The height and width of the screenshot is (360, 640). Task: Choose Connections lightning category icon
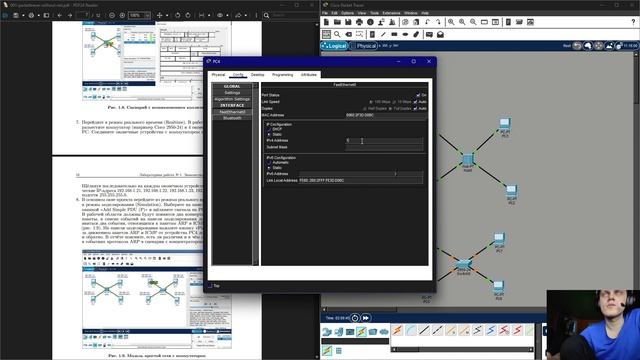click(x=361, y=332)
